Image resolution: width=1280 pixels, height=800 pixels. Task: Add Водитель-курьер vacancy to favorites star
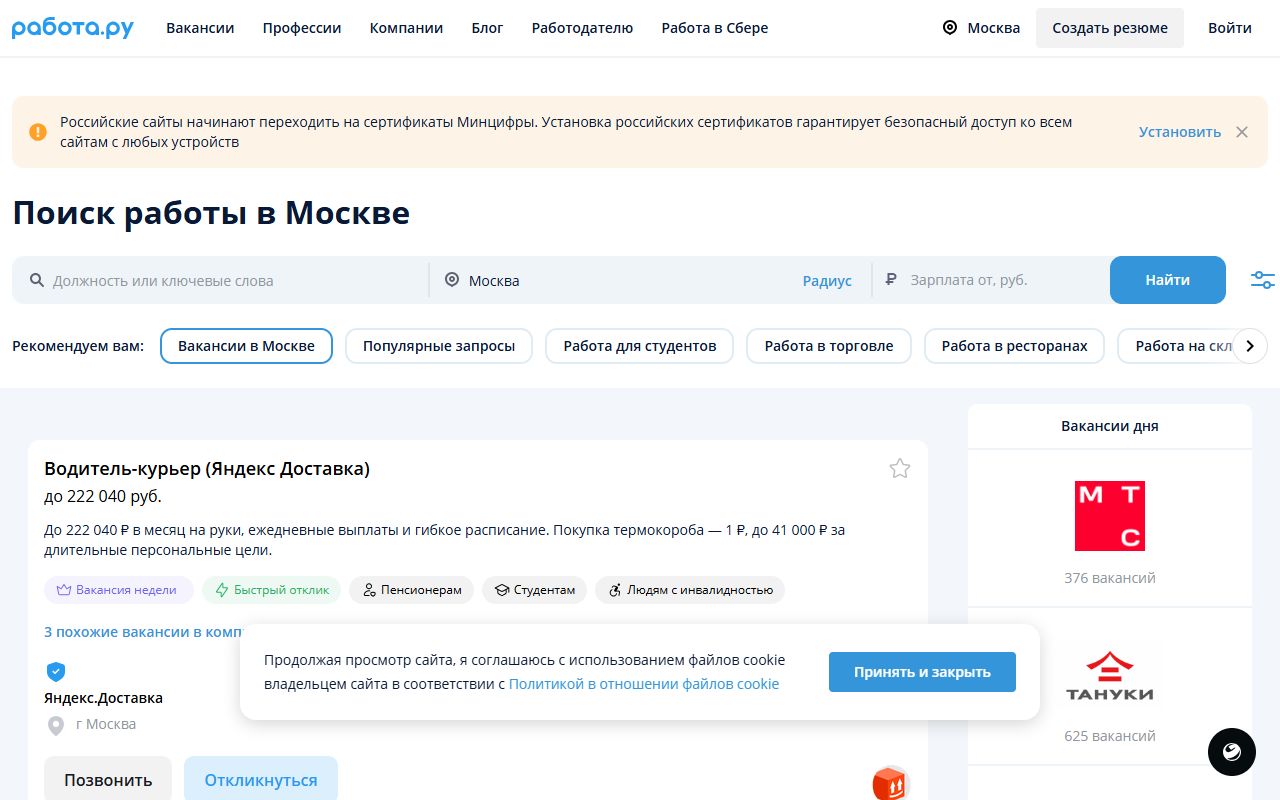900,468
